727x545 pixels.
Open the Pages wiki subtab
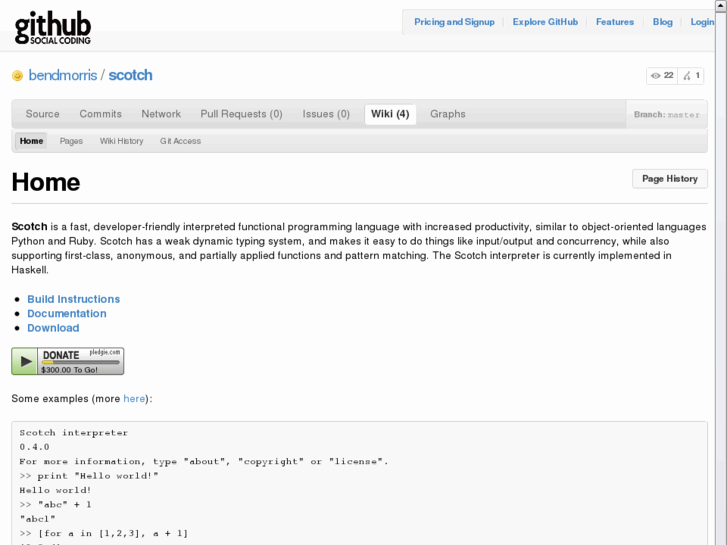pyautogui.click(x=71, y=141)
